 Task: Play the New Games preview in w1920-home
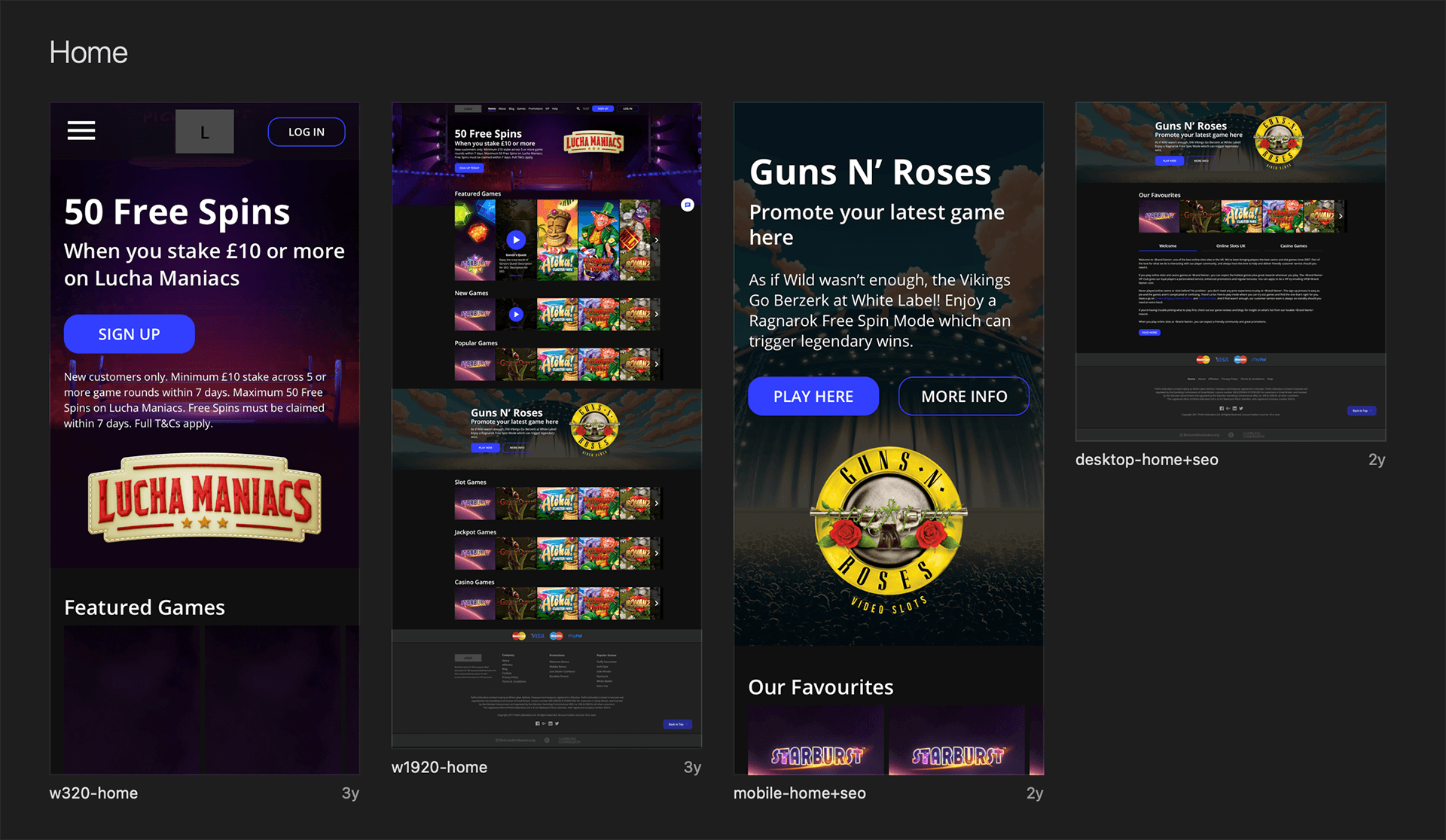pos(516,314)
